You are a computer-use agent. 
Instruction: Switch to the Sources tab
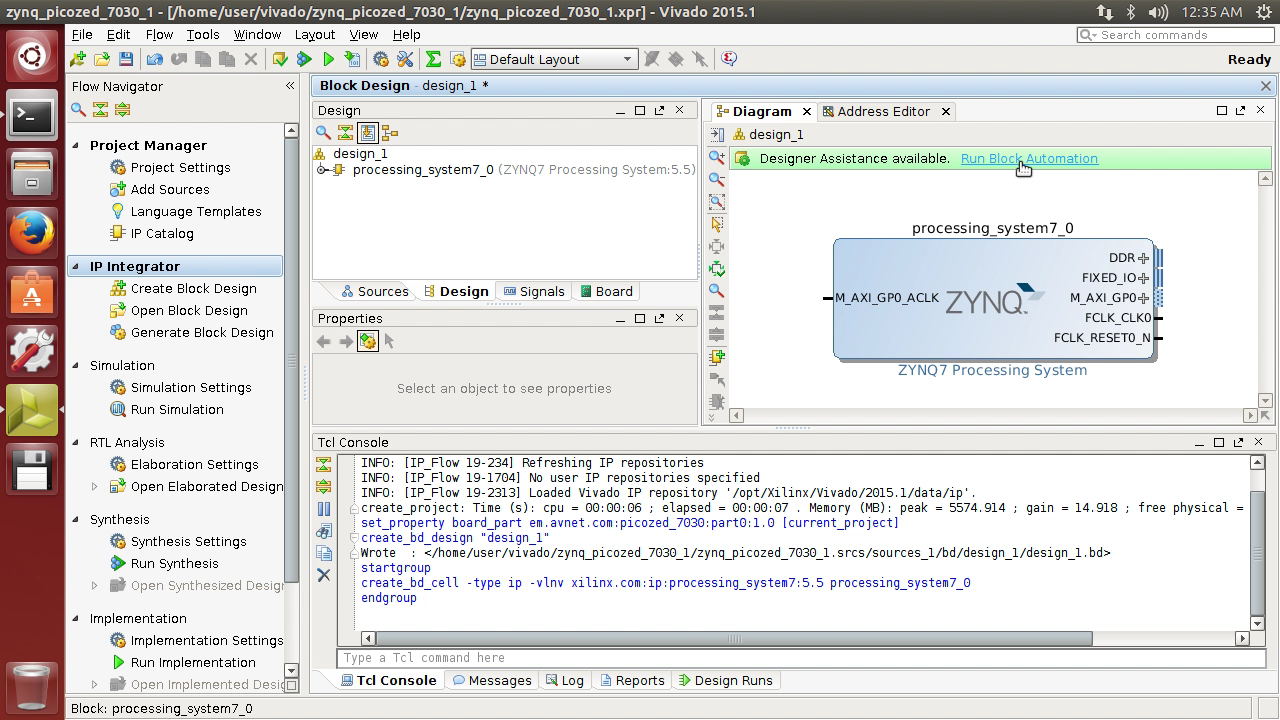click(x=374, y=291)
